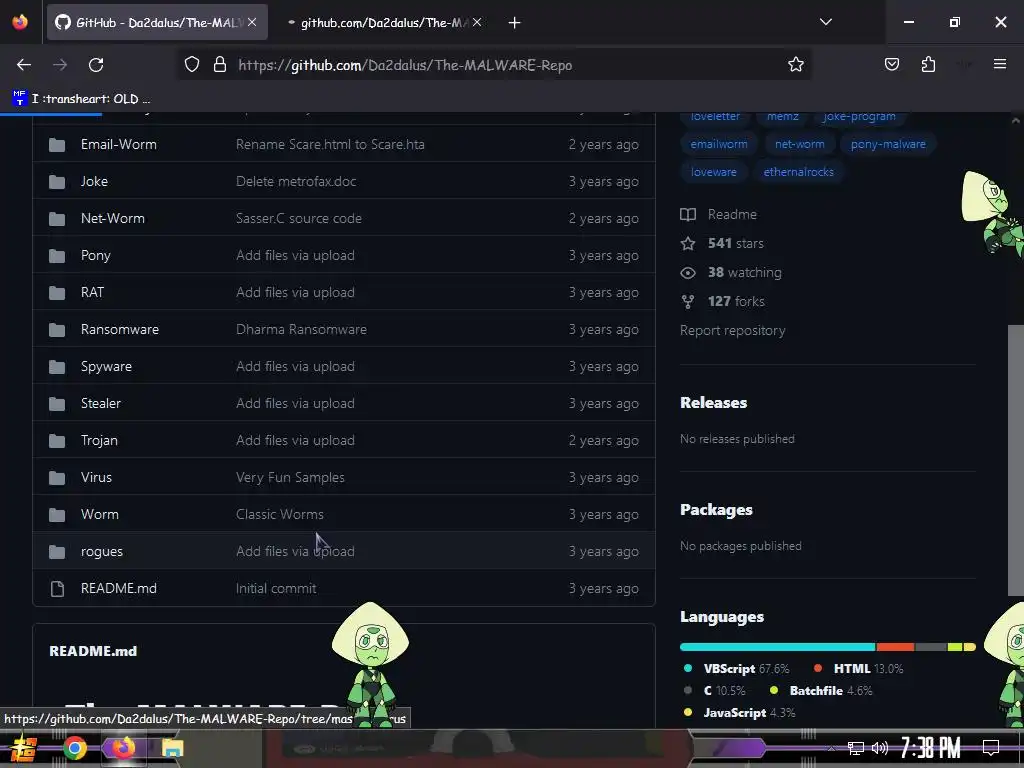Screen dimensions: 1024x768
Task: Close the GitHub - Da2dalus tab
Action: (252, 23)
